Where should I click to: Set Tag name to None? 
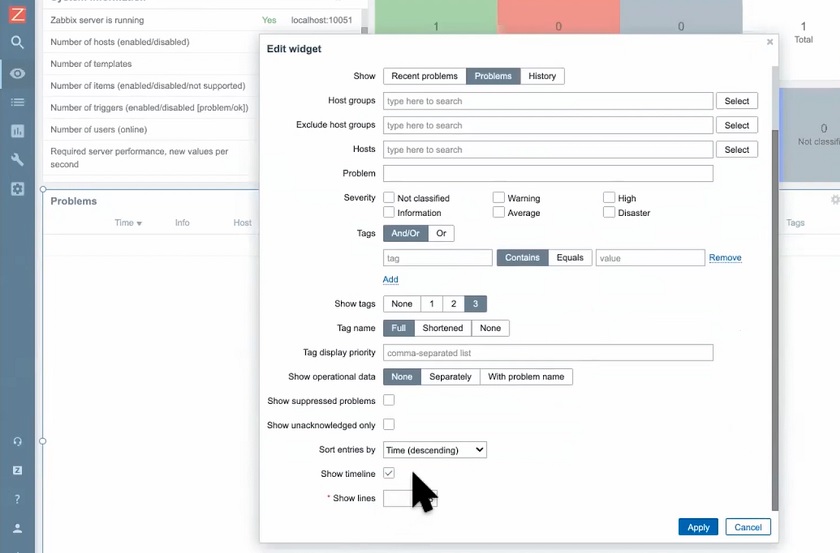click(490, 328)
